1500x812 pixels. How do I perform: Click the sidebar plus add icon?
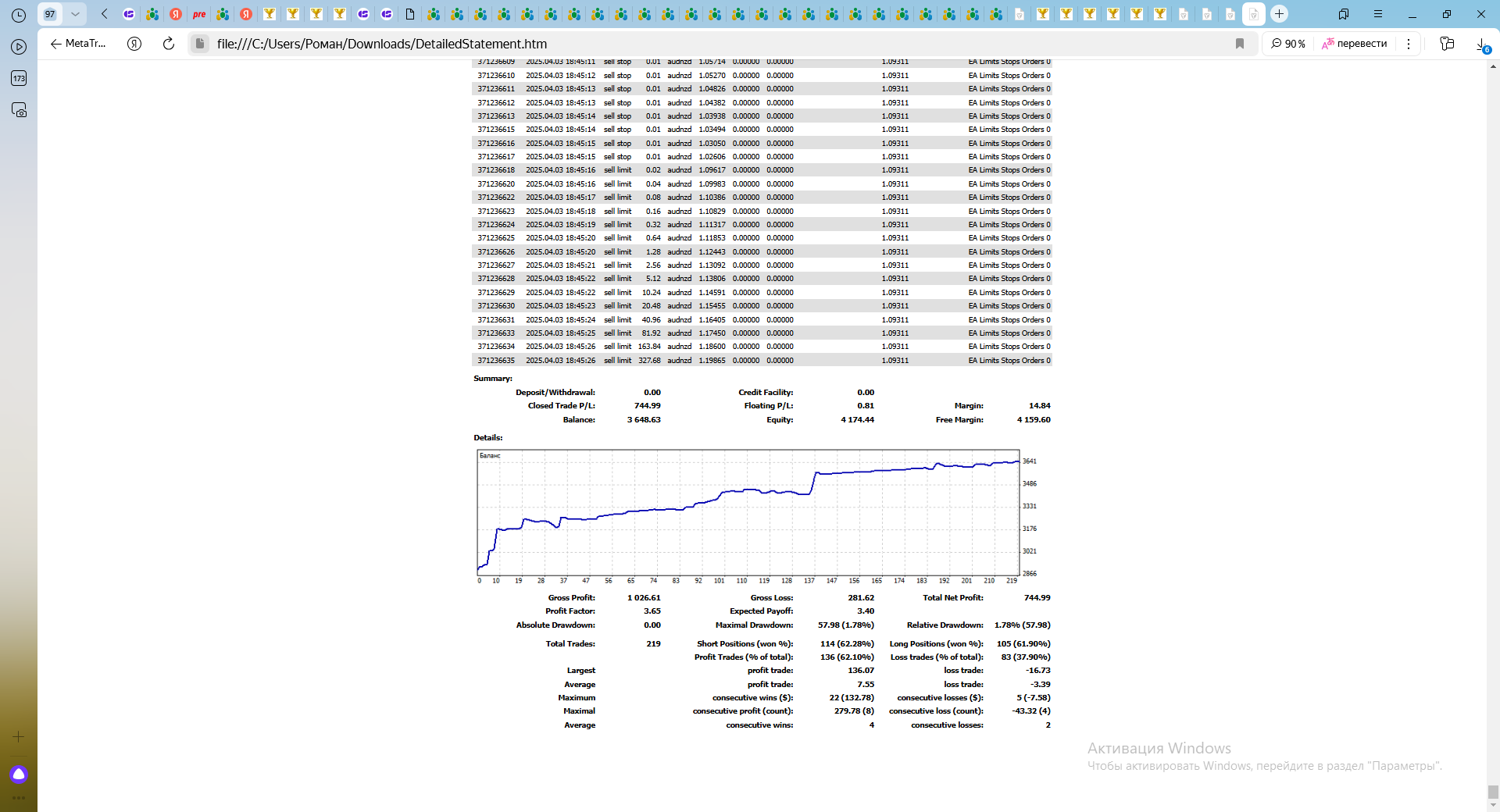pyautogui.click(x=19, y=736)
